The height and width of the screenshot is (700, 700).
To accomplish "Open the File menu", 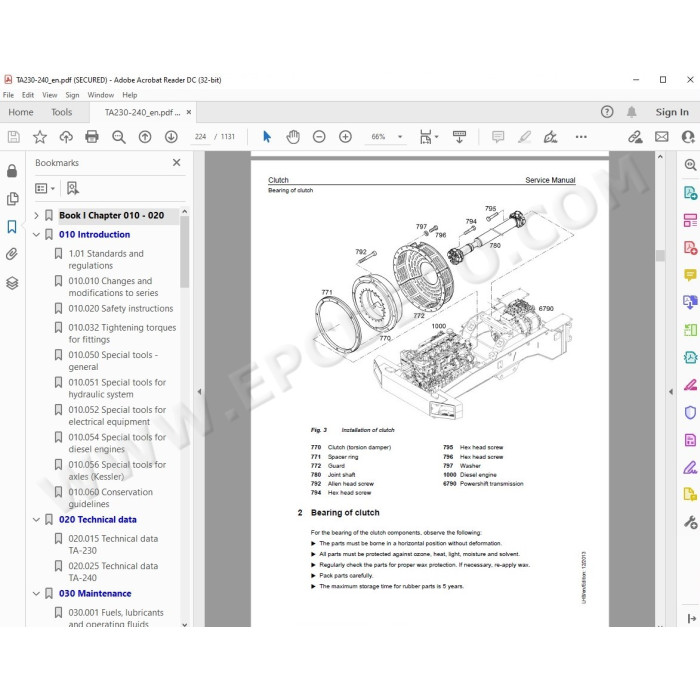I will coord(8,95).
